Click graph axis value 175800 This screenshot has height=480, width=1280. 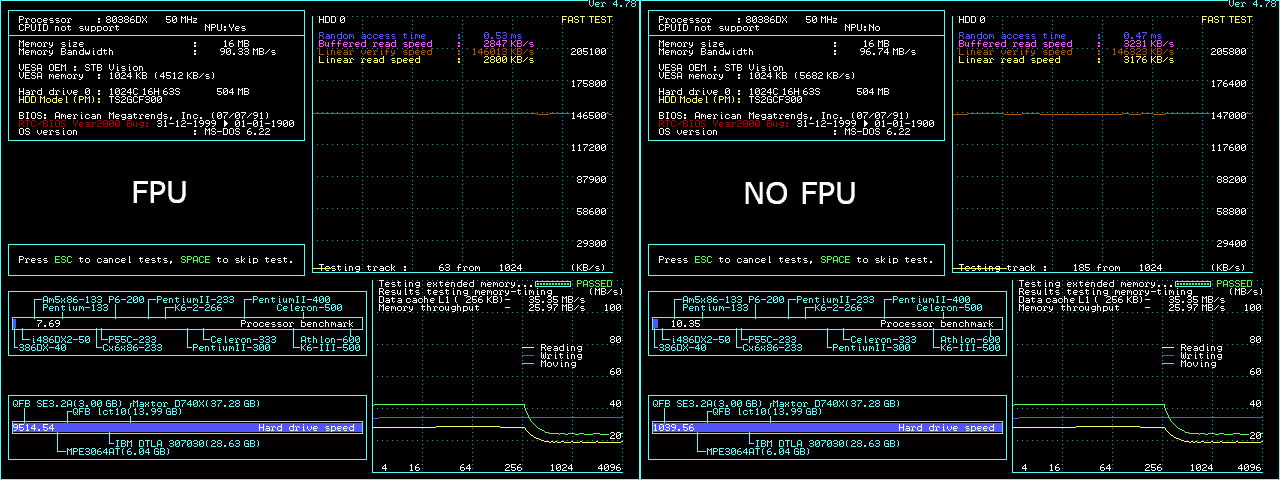(586, 84)
